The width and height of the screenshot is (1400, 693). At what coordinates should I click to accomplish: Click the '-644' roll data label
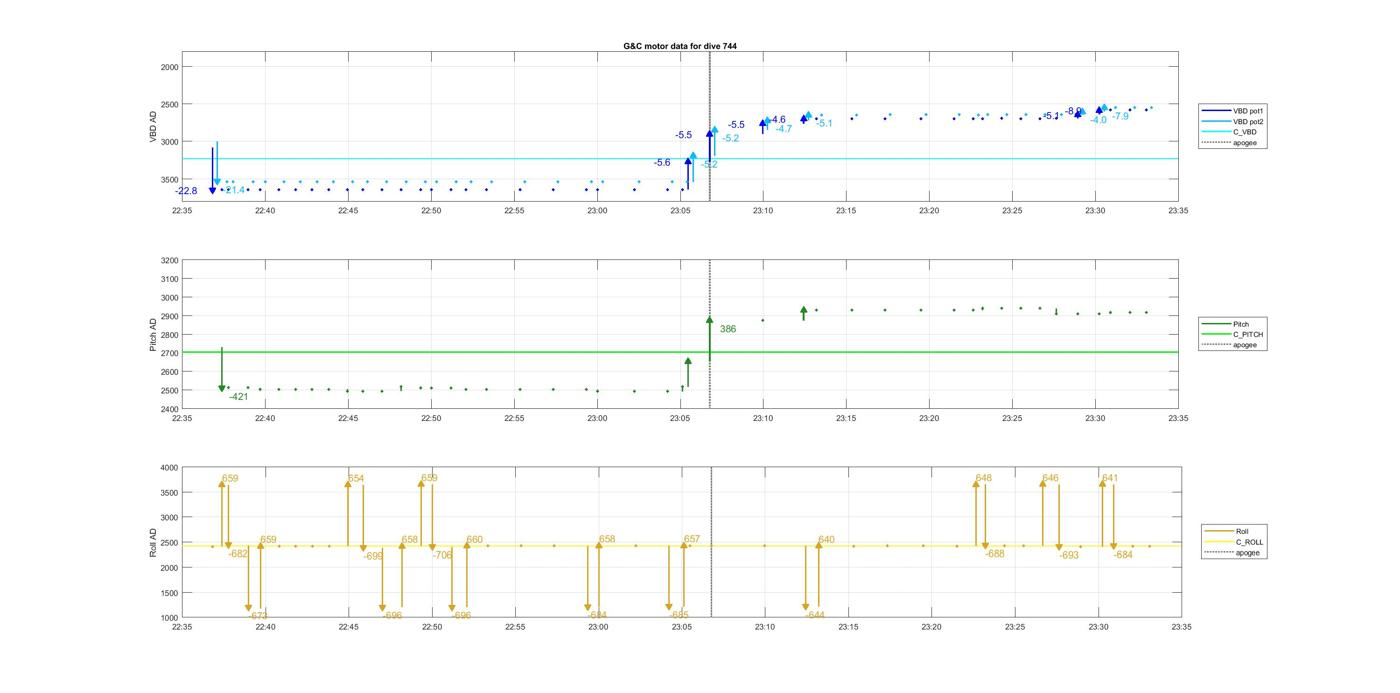[815, 616]
